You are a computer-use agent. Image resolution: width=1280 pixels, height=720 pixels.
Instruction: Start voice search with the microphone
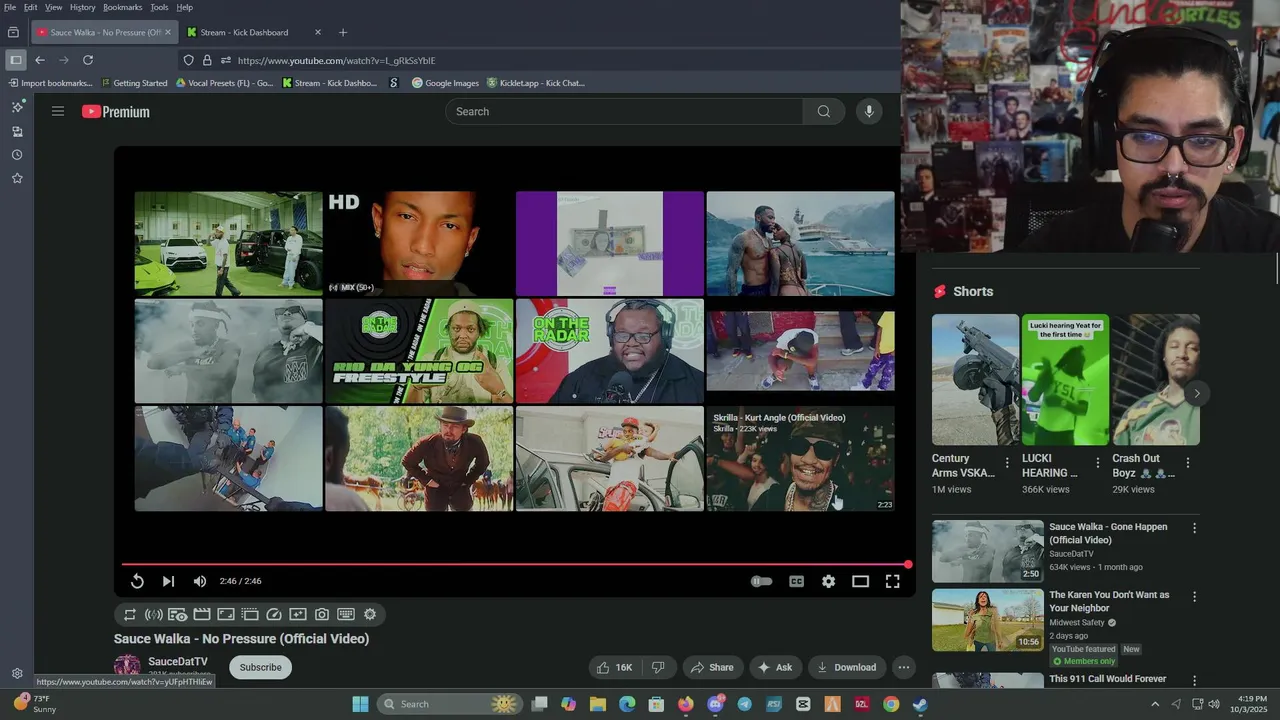(x=869, y=112)
